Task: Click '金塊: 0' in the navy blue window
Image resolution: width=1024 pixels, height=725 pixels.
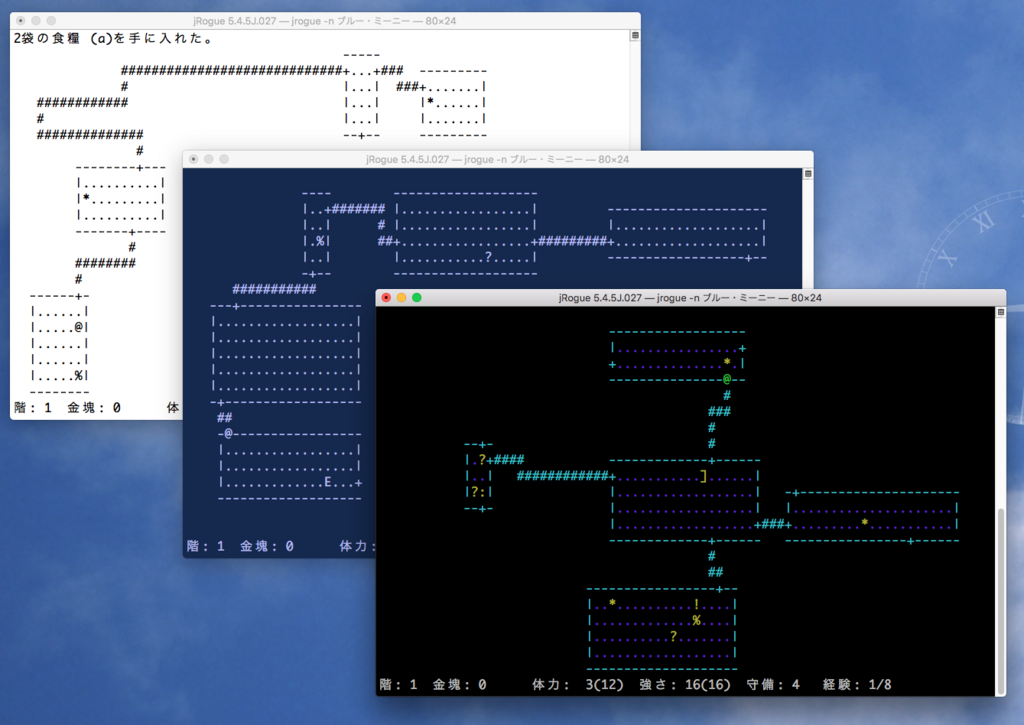Action: point(266,546)
